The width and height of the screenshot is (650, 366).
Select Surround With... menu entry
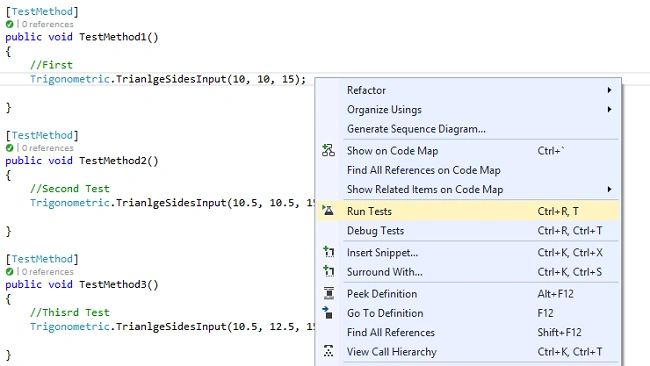point(468,272)
